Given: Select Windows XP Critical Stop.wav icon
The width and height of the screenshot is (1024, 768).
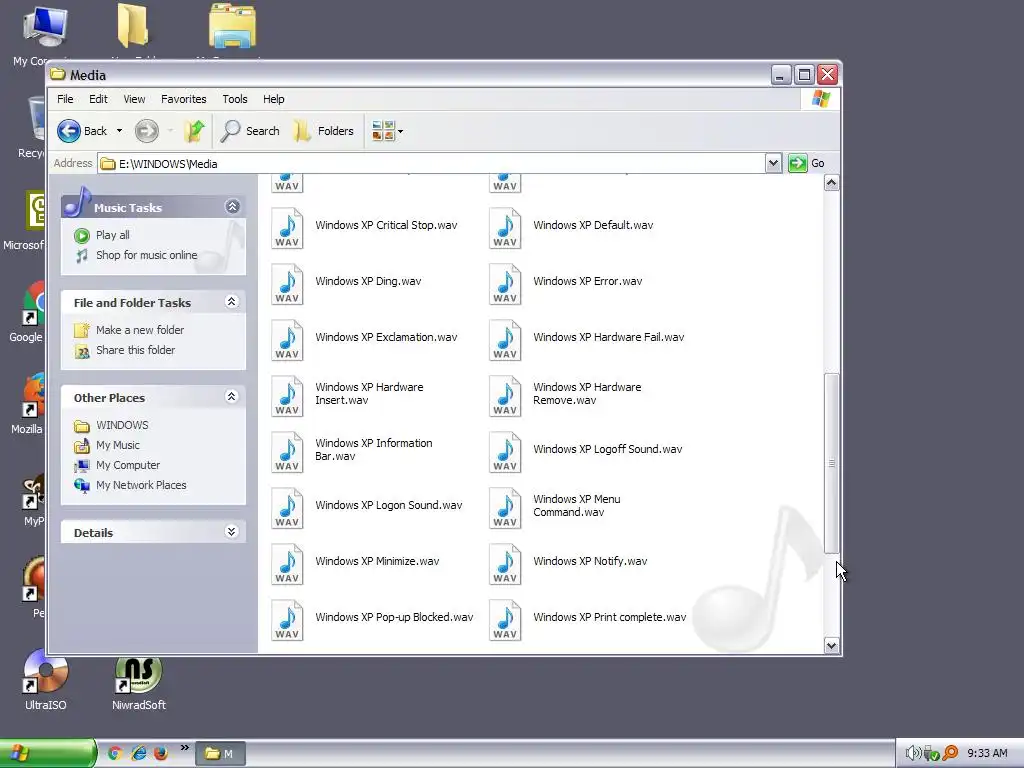Looking at the screenshot, I should (287, 228).
